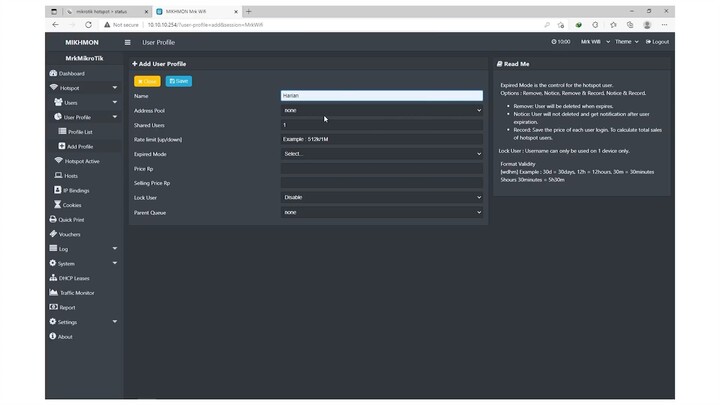Open the Parent Queue dropdown
Image resolution: width=720 pixels, height=405 pixels.
pos(382,212)
